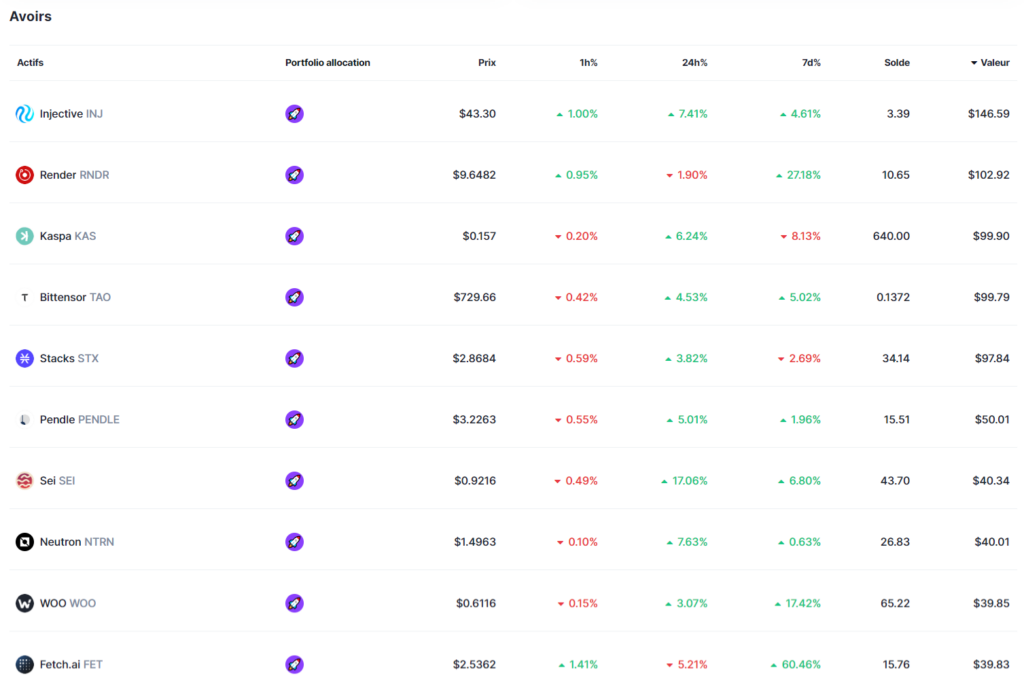Sort the table by Prix
1024x685 pixels.
pyautogui.click(x=487, y=62)
